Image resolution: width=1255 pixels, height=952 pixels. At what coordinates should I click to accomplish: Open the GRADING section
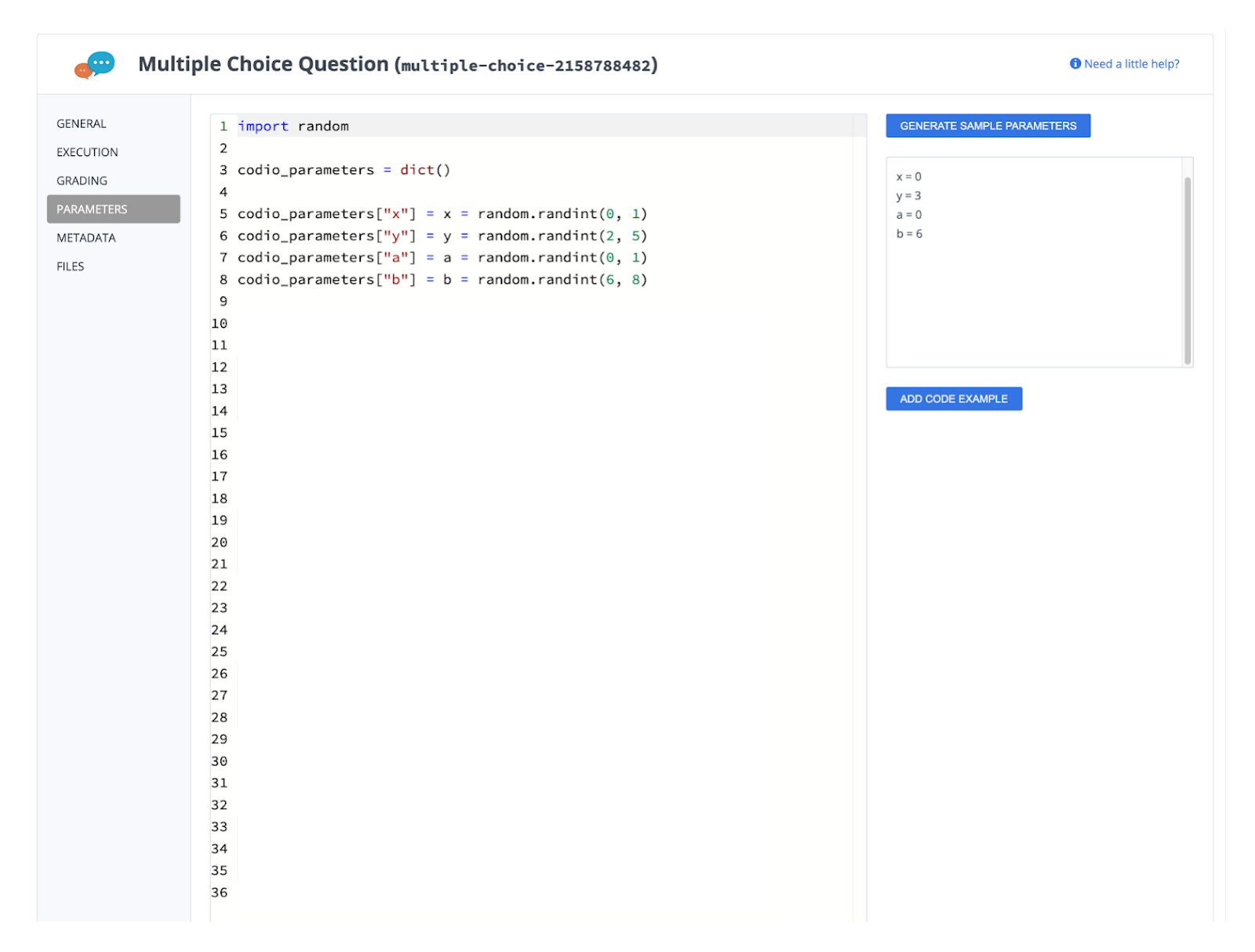coord(82,180)
